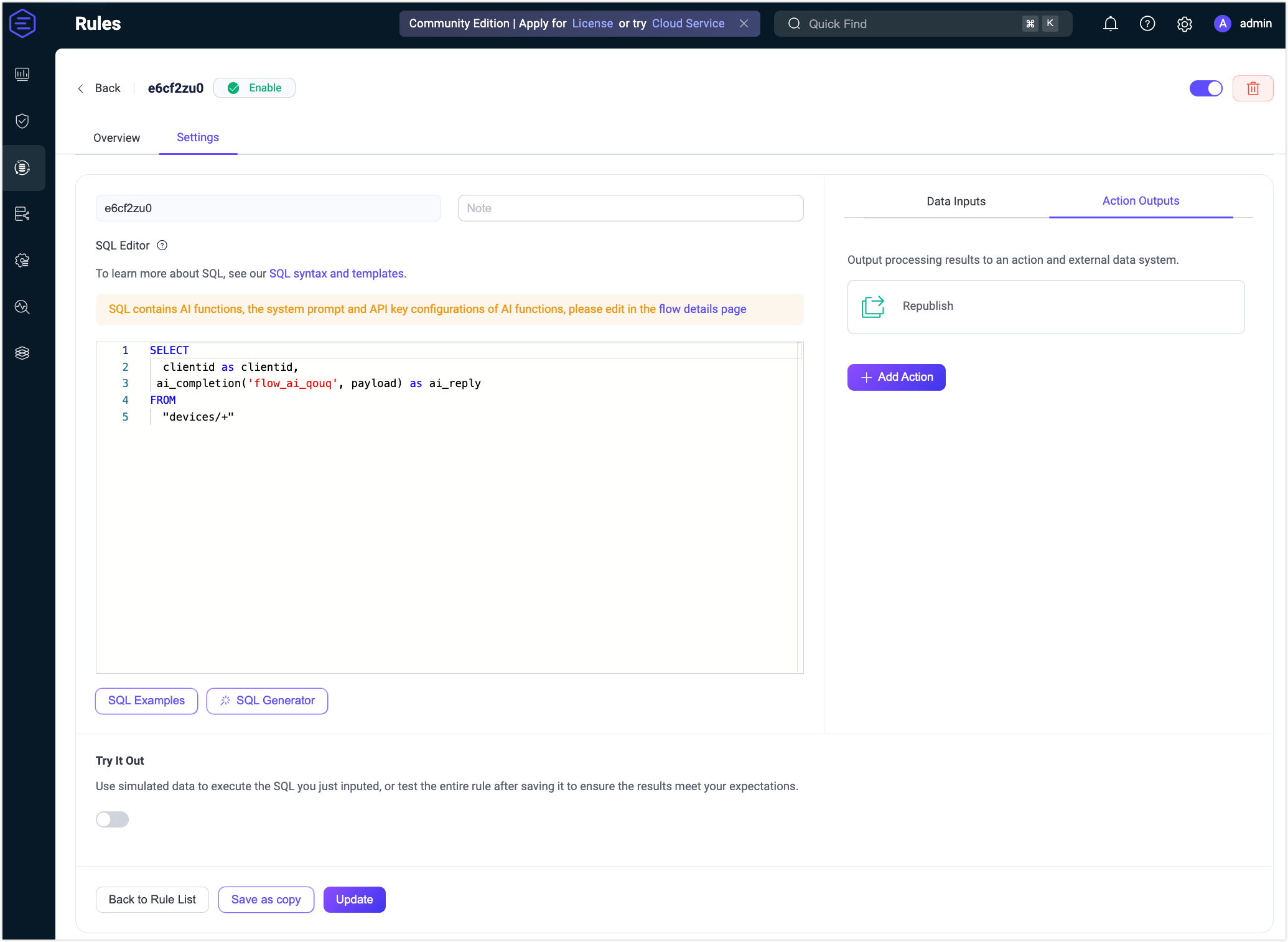The width and height of the screenshot is (1288, 942).
Task: Click the ai_completion line in editor
Action: click(319, 384)
